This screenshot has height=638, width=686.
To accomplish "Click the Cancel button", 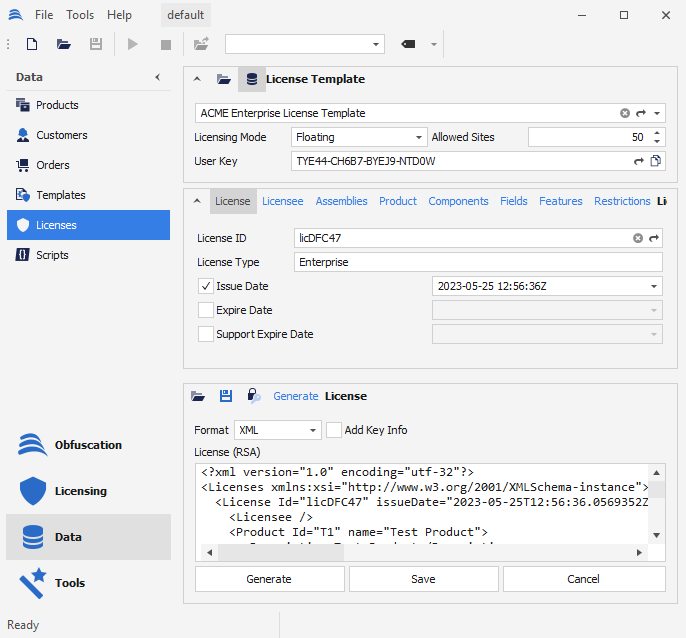I will pos(583,579).
